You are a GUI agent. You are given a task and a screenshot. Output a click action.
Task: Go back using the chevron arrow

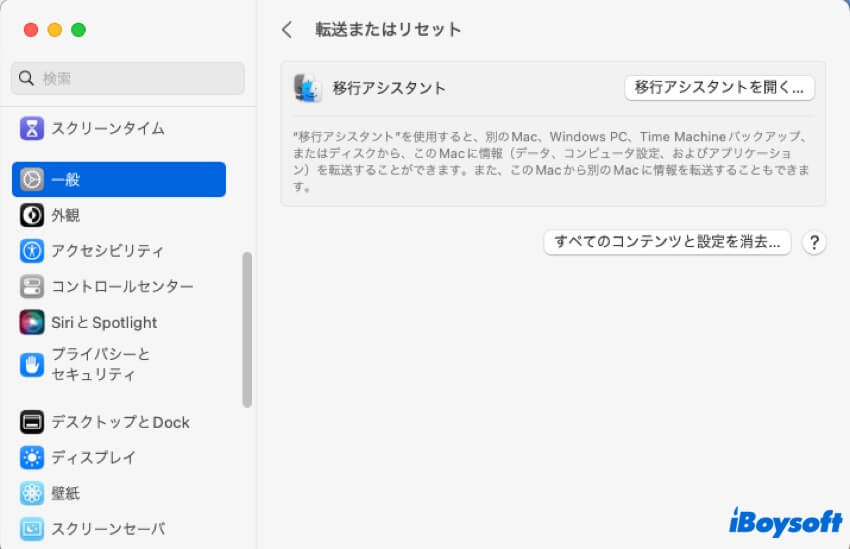[x=287, y=30]
